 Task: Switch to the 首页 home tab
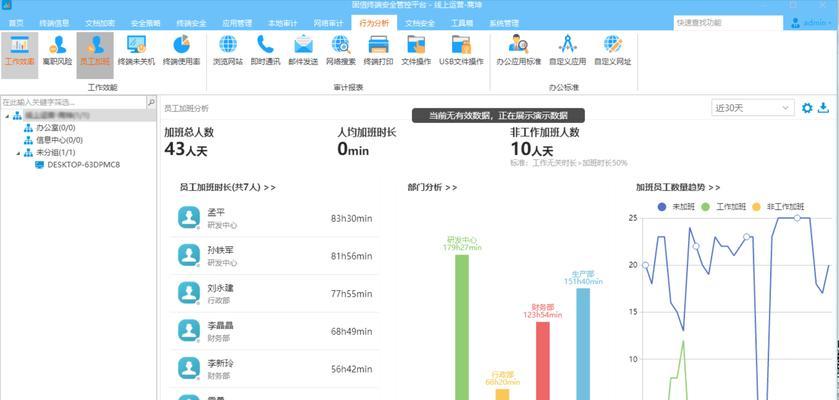click(x=16, y=24)
